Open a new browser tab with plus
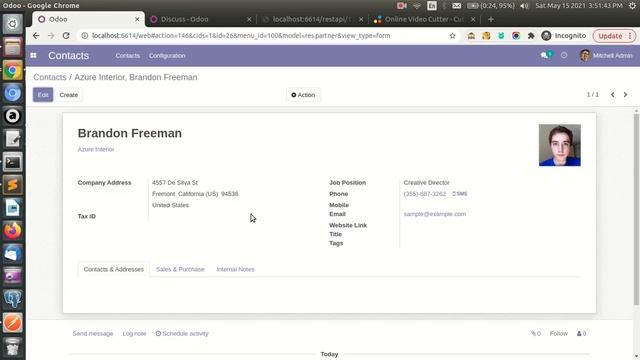640x360 pixels. [491, 19]
